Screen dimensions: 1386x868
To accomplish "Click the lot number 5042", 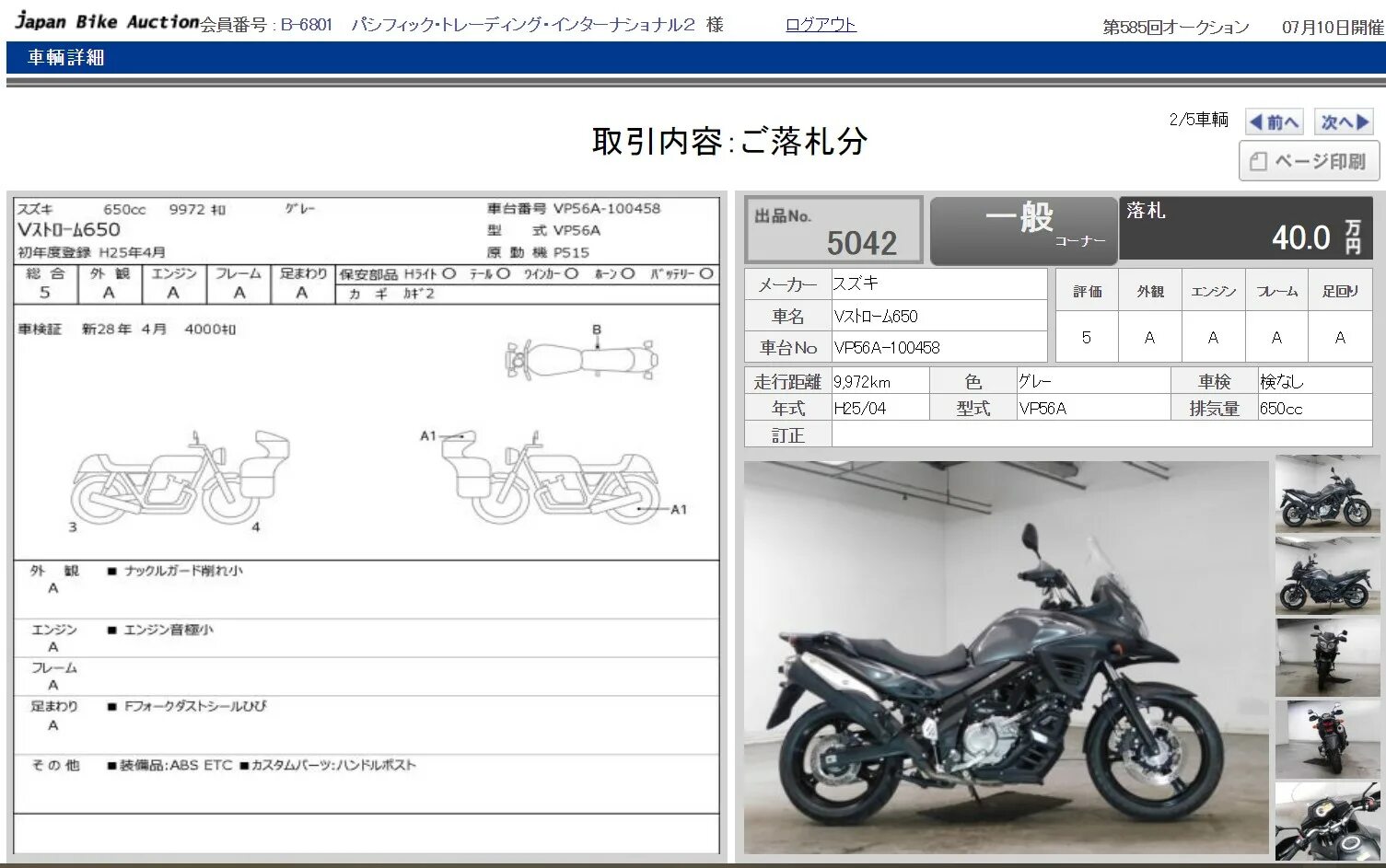I will pyautogui.click(x=861, y=243).
